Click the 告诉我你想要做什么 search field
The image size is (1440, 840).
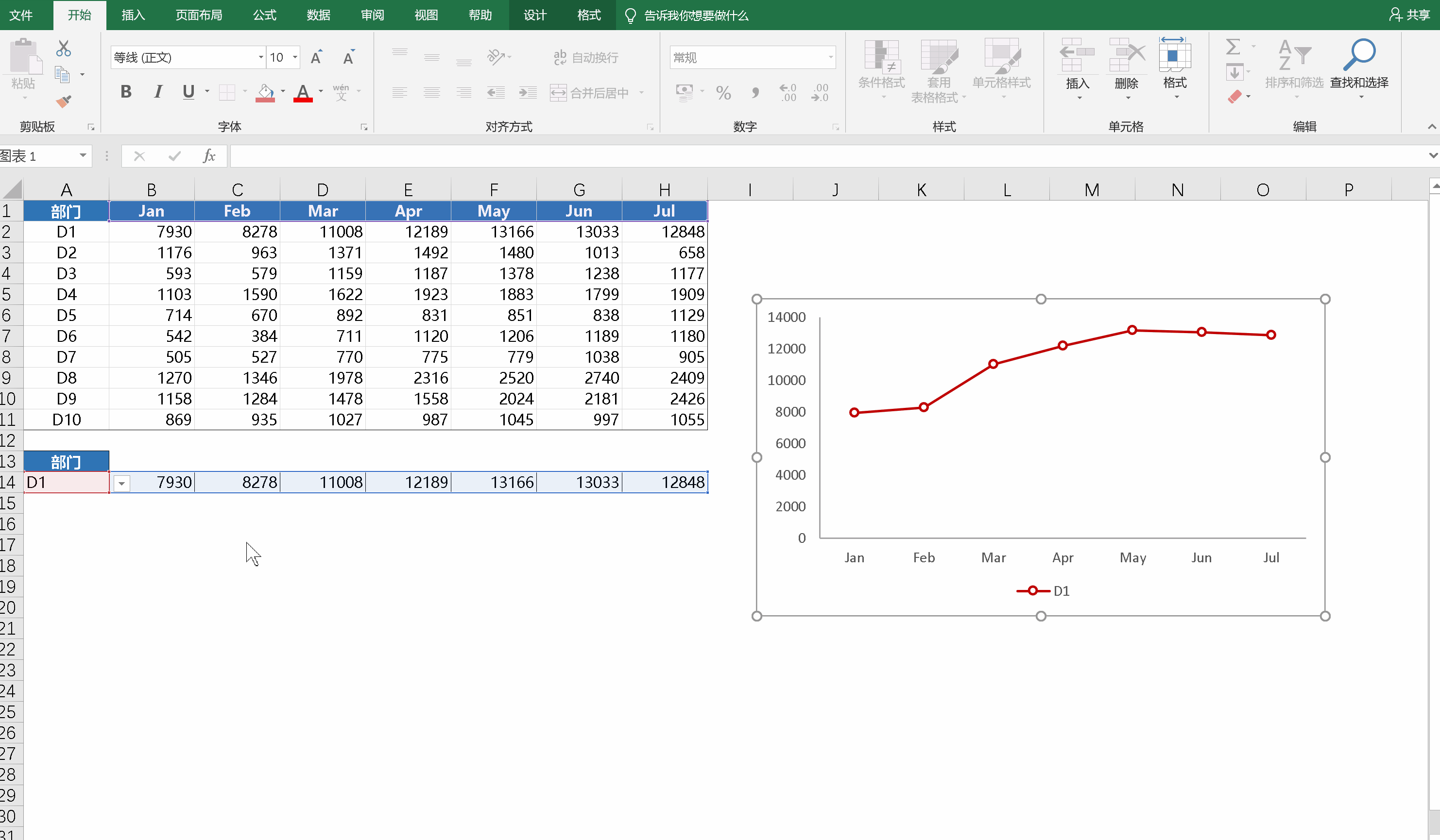click(695, 16)
